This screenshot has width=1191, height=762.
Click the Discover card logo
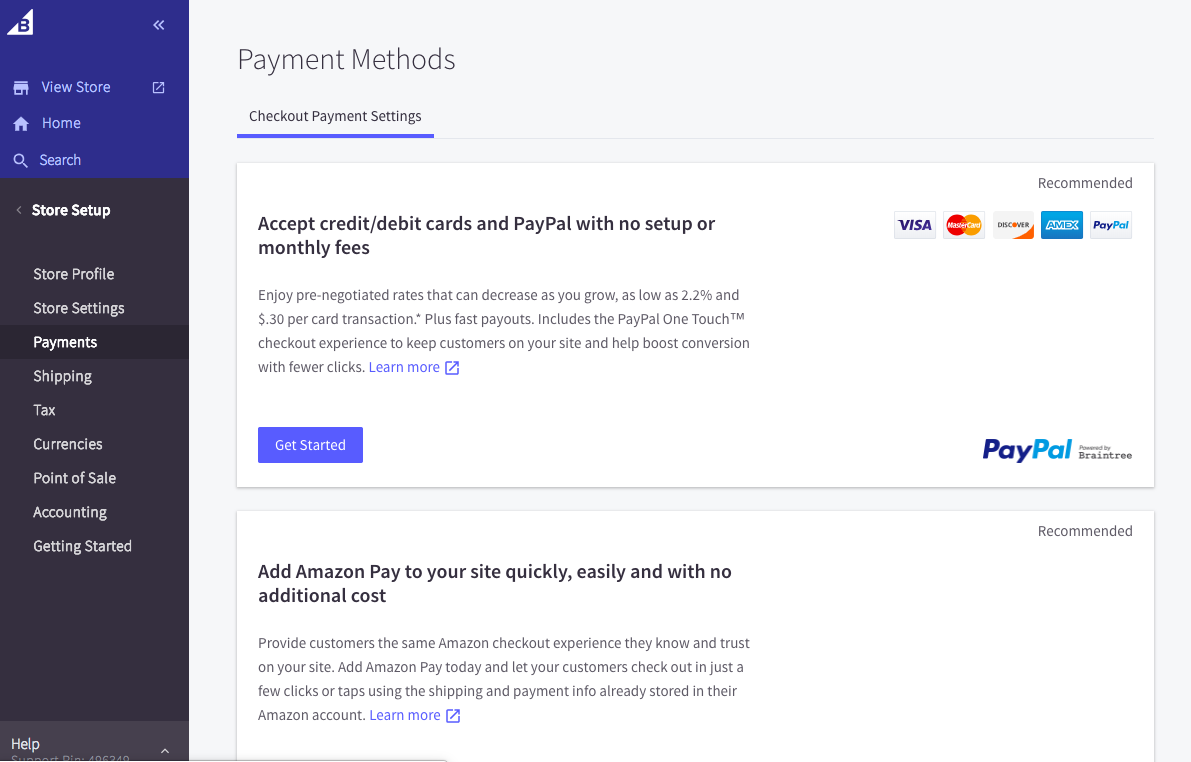[1013, 225]
